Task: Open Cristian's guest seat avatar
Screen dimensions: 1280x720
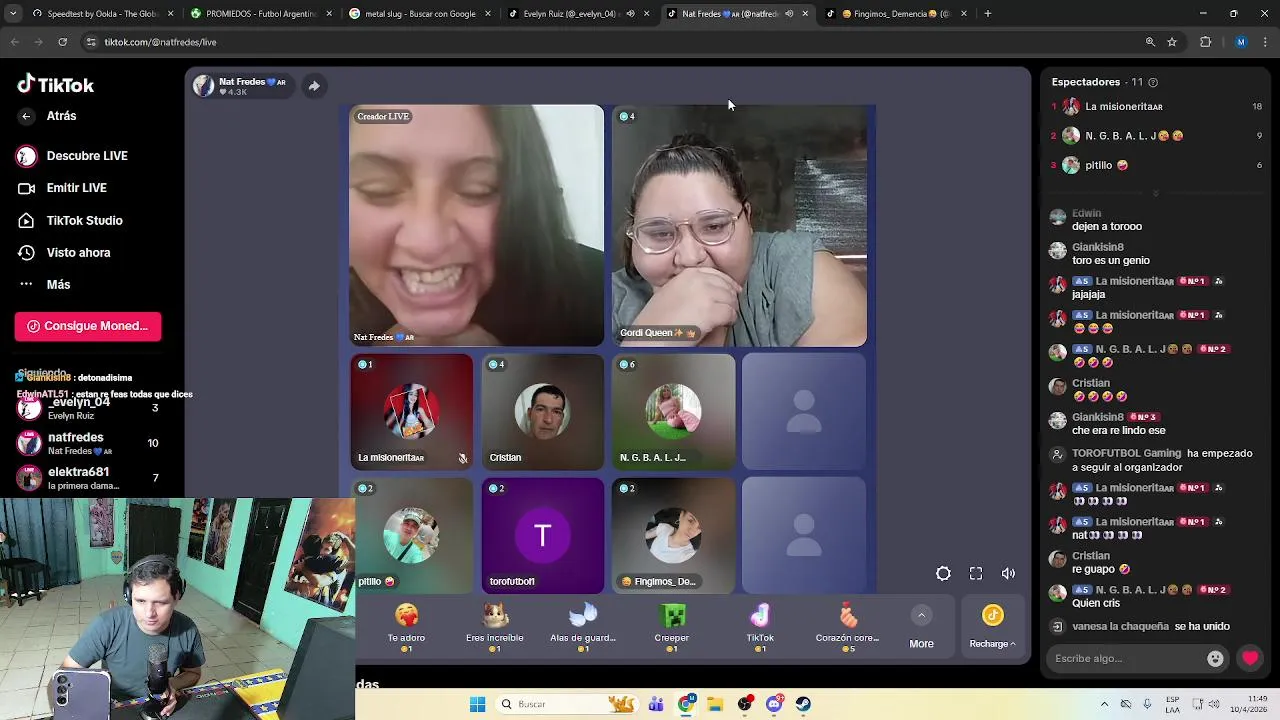Action: [x=543, y=411]
